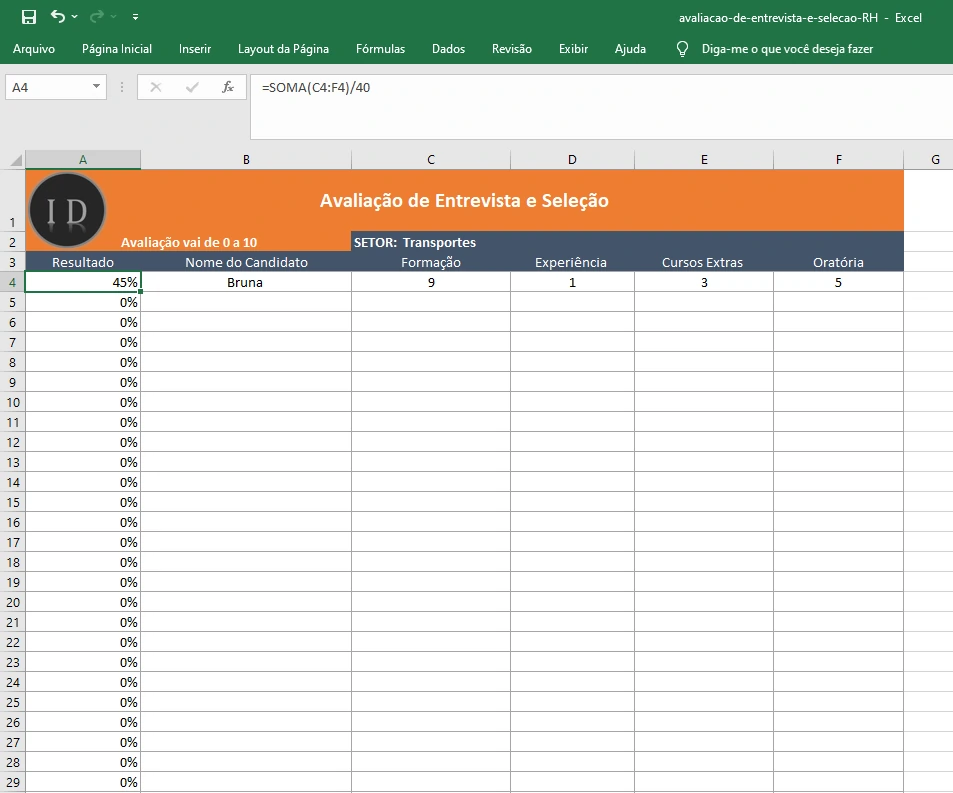The width and height of the screenshot is (953, 793).
Task: Select cell containing Bruna
Action: click(x=245, y=282)
